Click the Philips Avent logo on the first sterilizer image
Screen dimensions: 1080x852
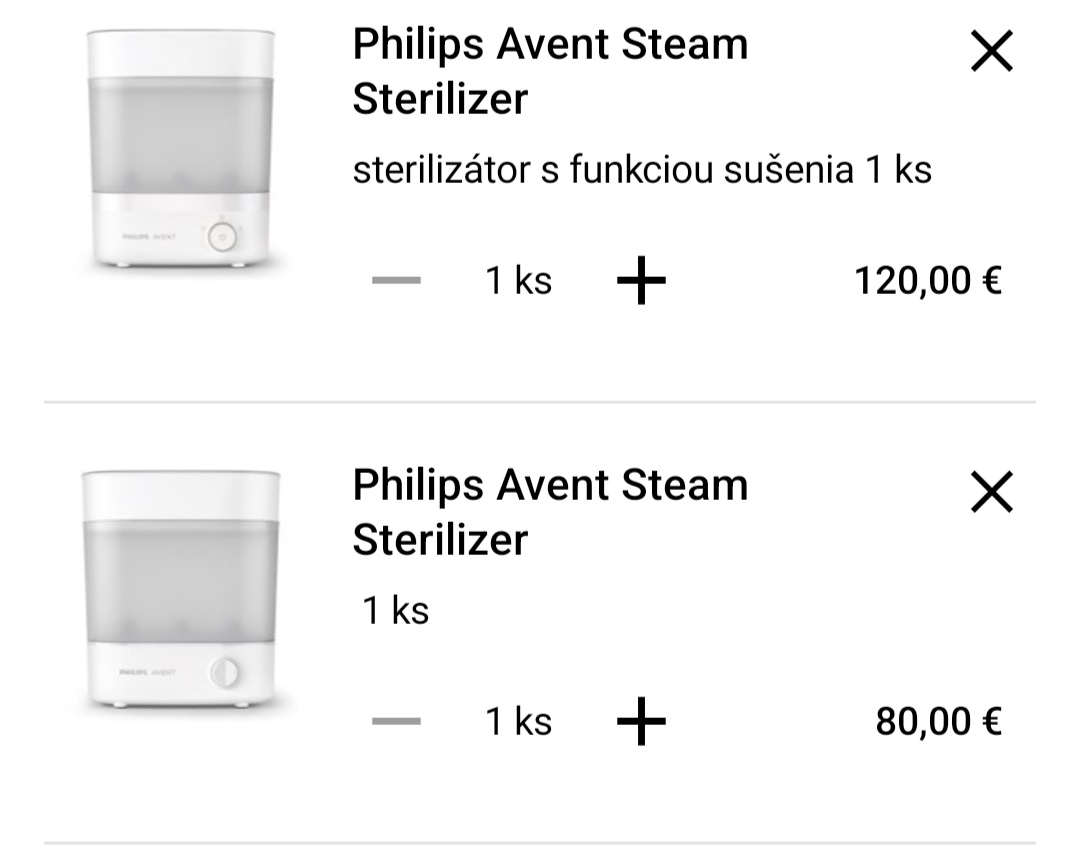(x=149, y=237)
